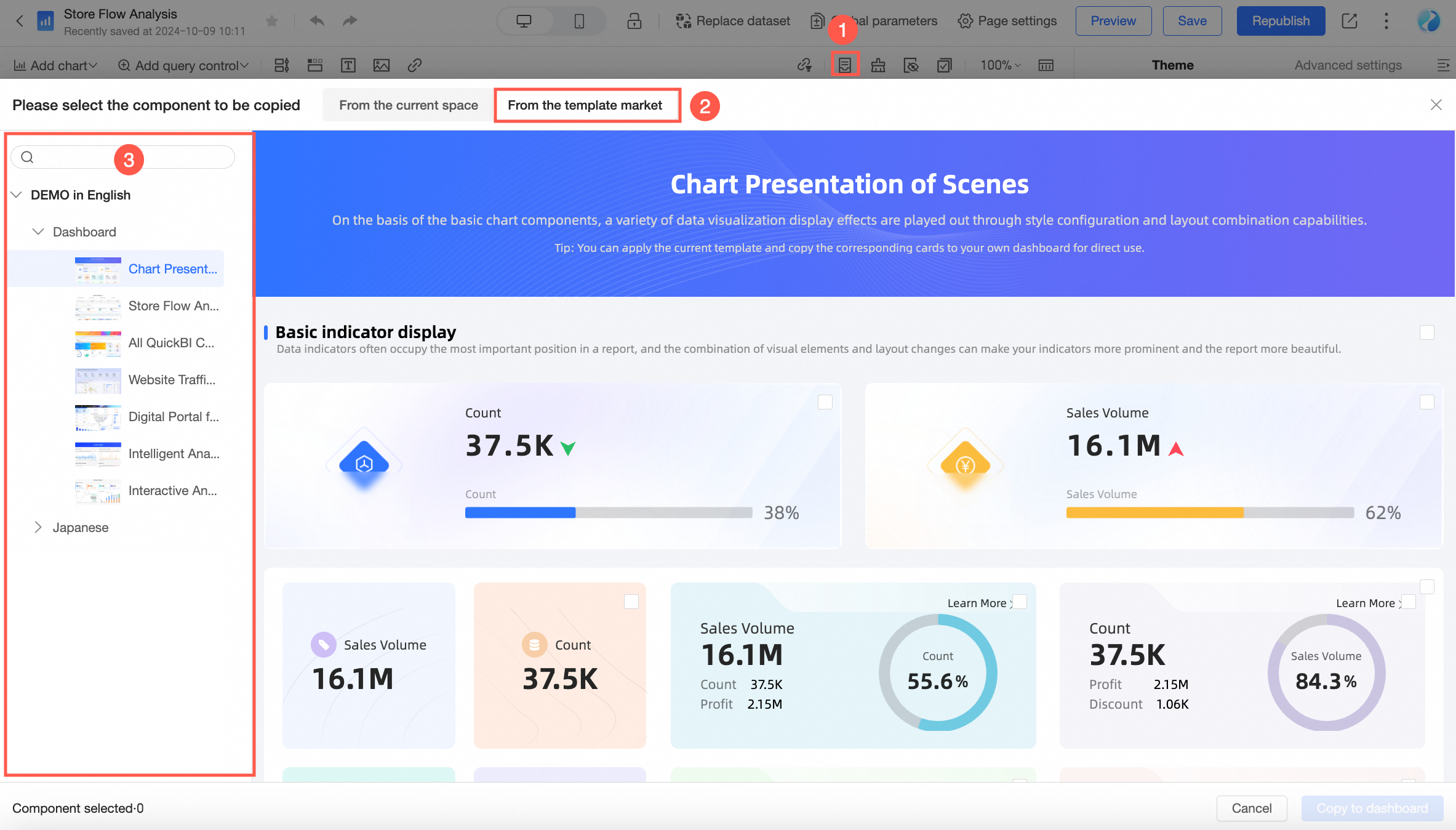Click the template search input field
Image resolution: width=1456 pixels, height=830 pixels.
[123, 157]
